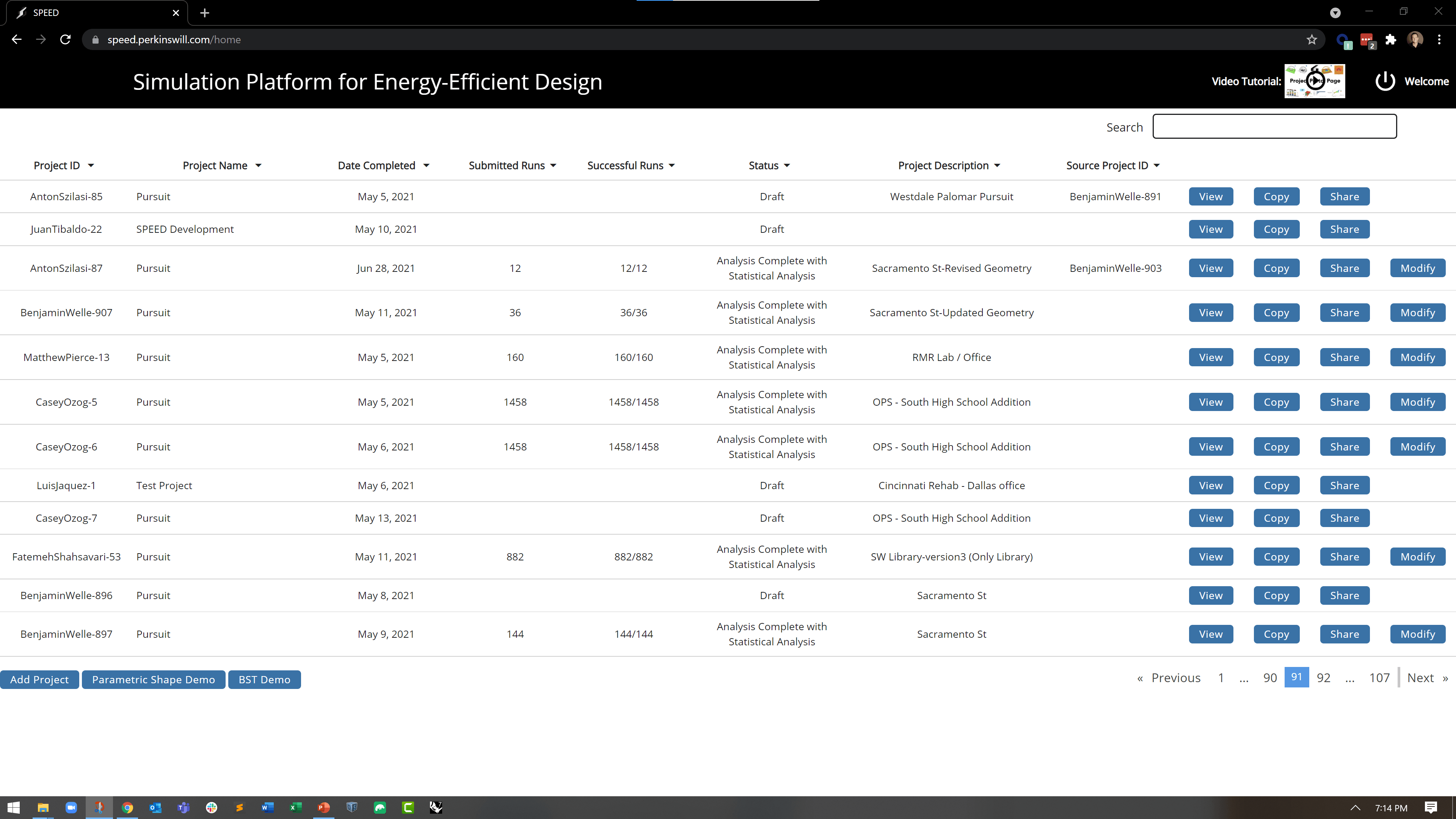Bookmark this page with the star icon

[1311, 39]
